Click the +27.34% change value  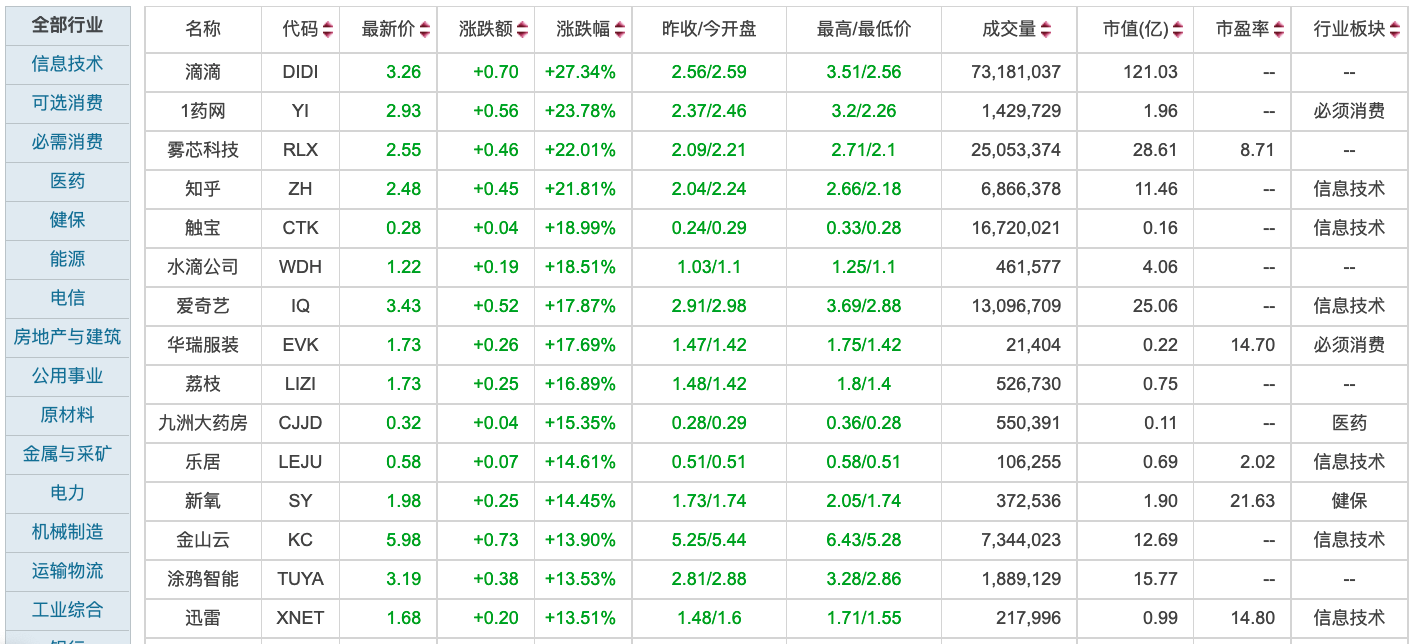[x=580, y=72]
